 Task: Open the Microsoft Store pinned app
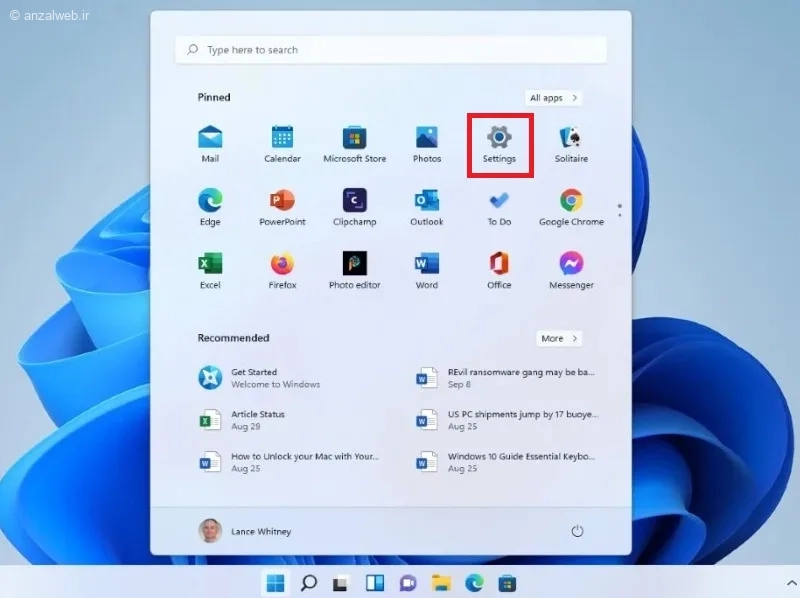355,144
